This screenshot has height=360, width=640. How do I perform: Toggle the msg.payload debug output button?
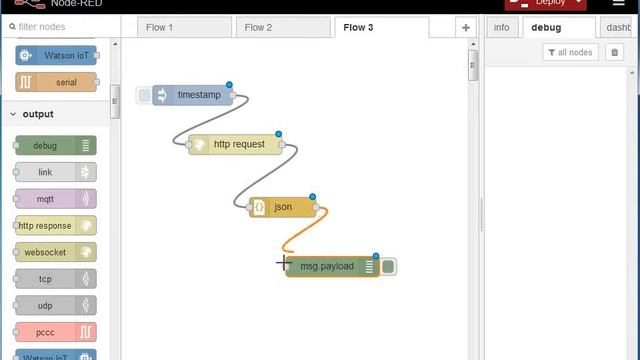point(388,267)
